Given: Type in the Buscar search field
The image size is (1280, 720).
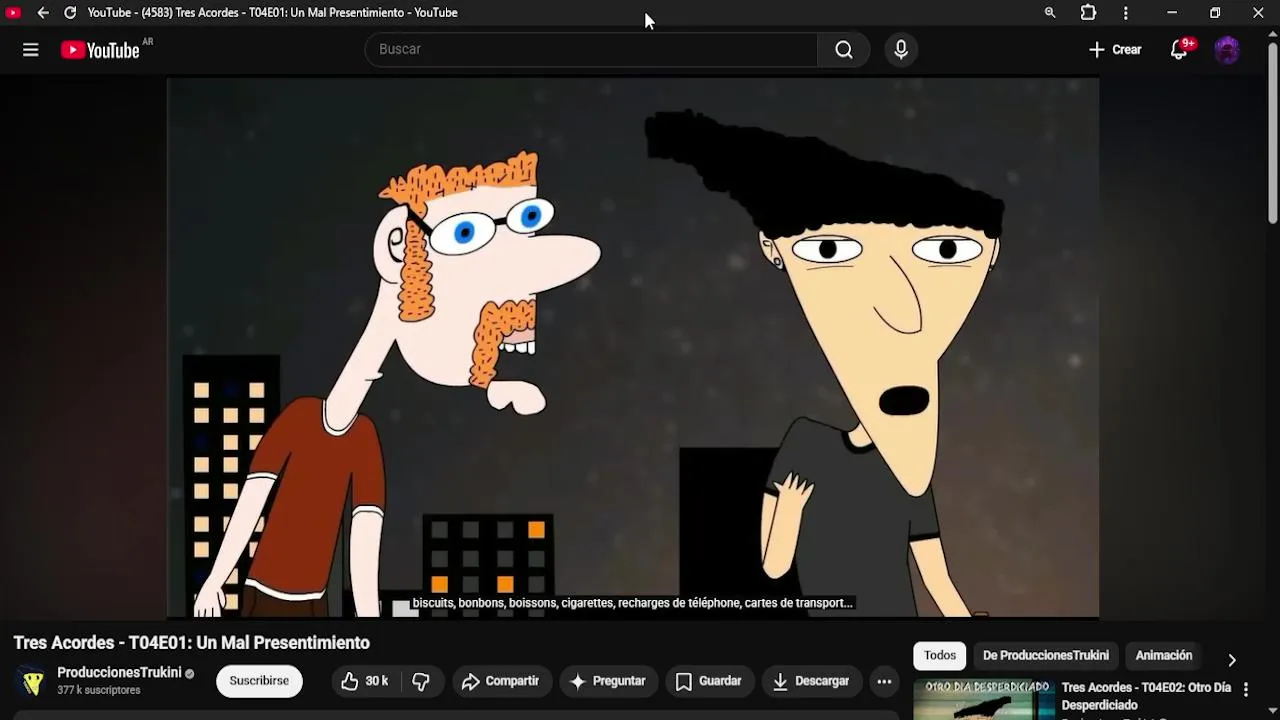Looking at the screenshot, I should [592, 50].
